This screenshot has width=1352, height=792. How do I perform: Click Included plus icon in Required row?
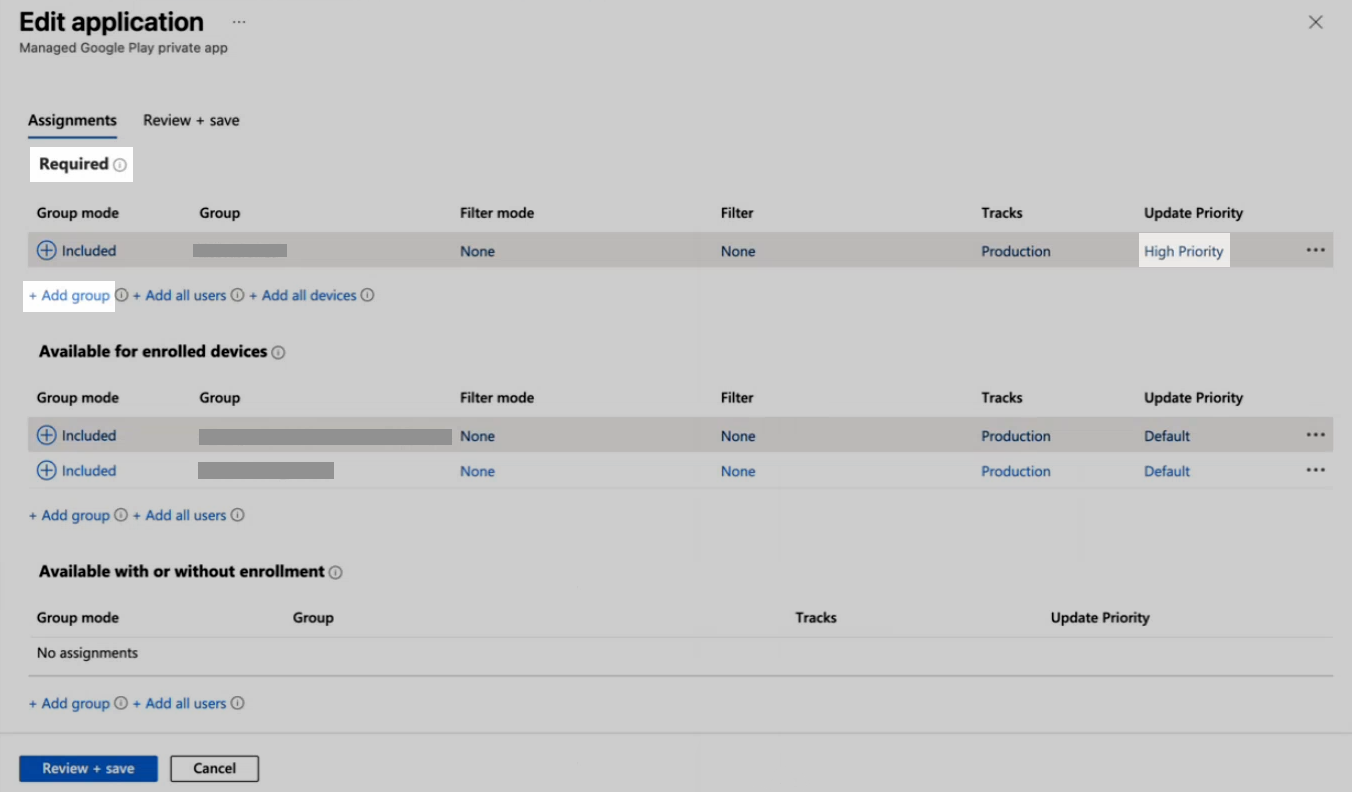pos(47,251)
